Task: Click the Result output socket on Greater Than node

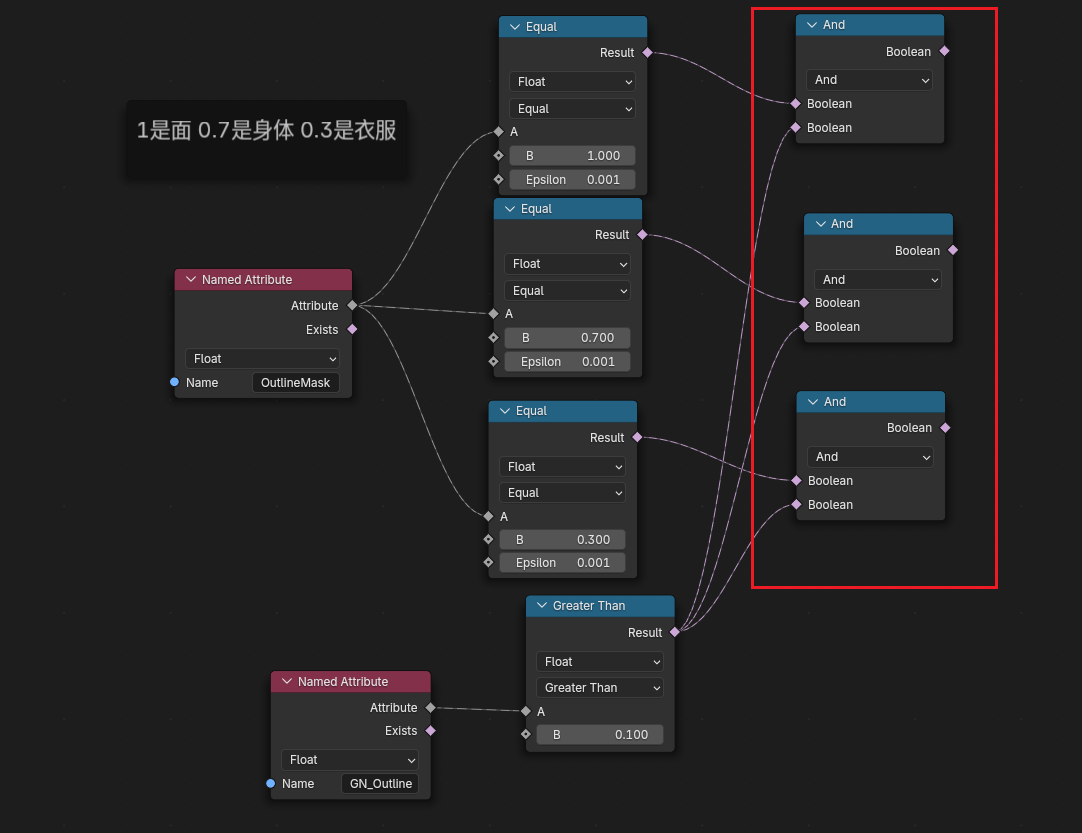Action: point(675,632)
